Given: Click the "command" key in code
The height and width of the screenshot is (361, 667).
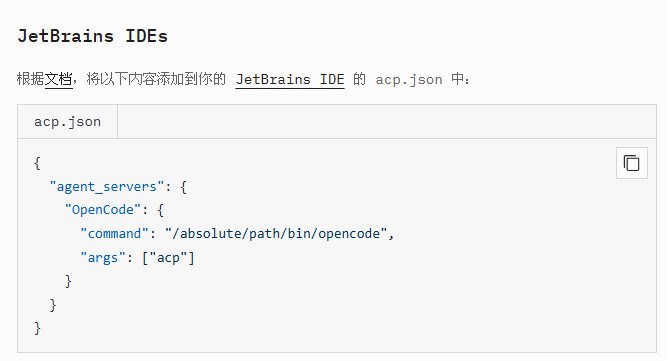Looking at the screenshot, I should click(114, 233).
